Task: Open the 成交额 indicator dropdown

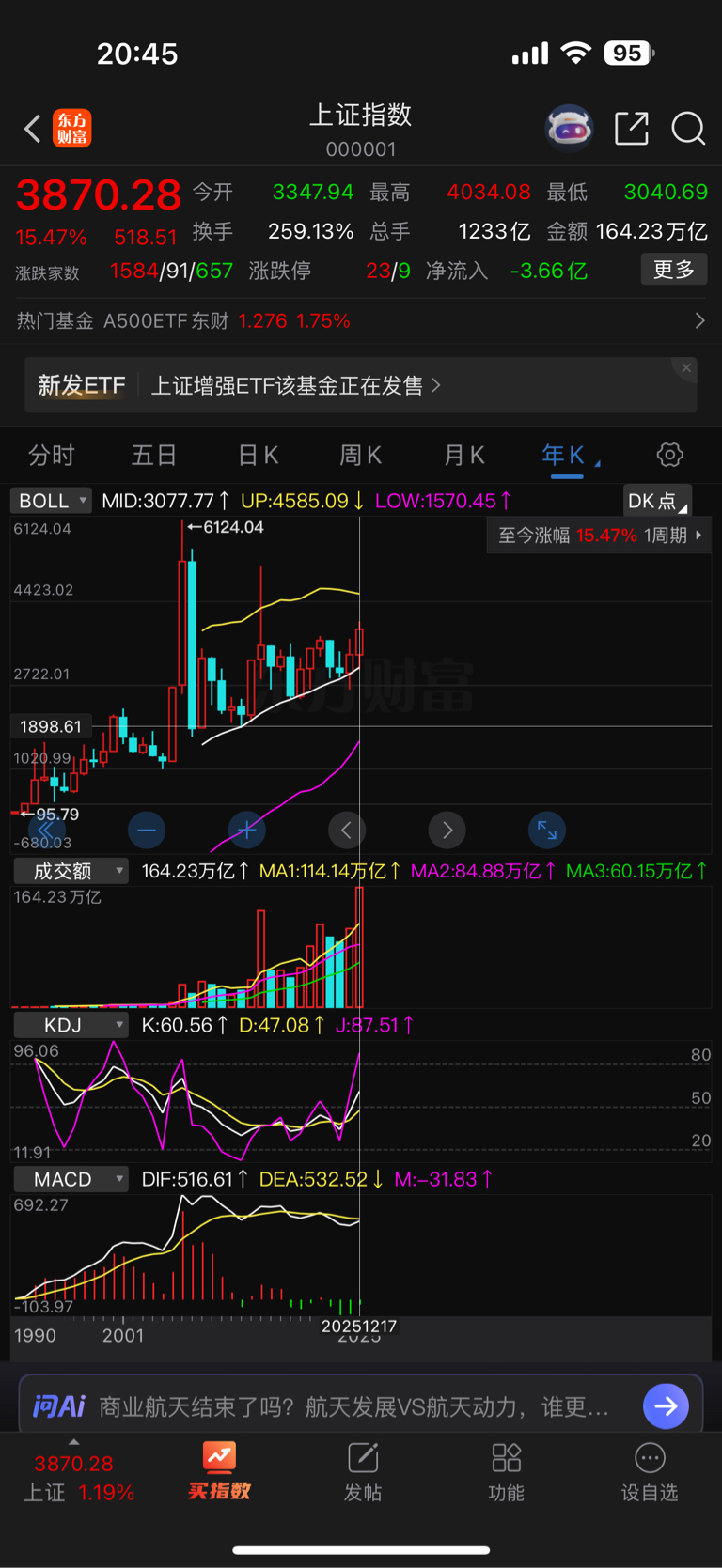Action: [x=71, y=871]
